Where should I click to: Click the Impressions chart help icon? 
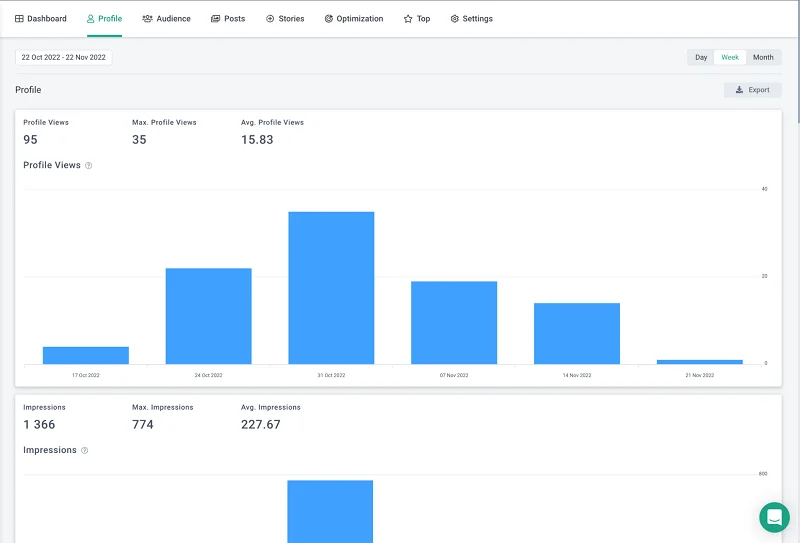(84, 451)
